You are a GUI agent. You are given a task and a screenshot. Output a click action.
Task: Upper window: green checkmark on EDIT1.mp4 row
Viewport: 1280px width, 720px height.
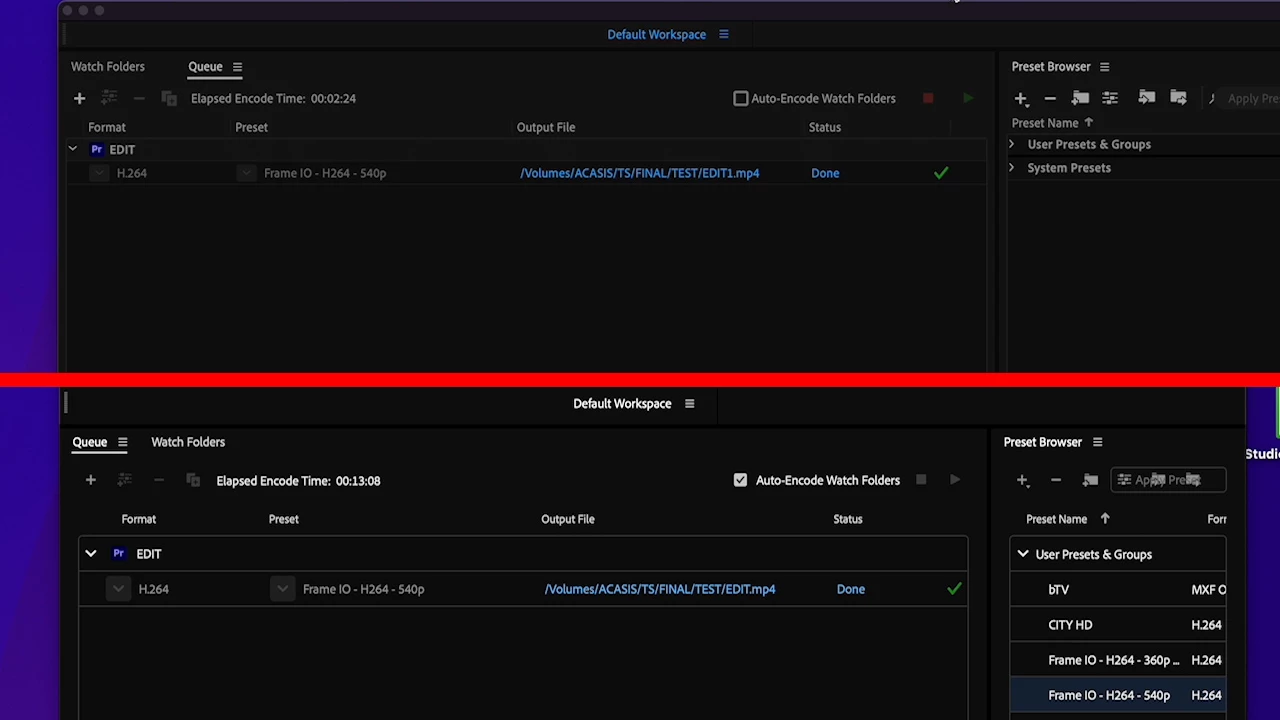pos(941,173)
